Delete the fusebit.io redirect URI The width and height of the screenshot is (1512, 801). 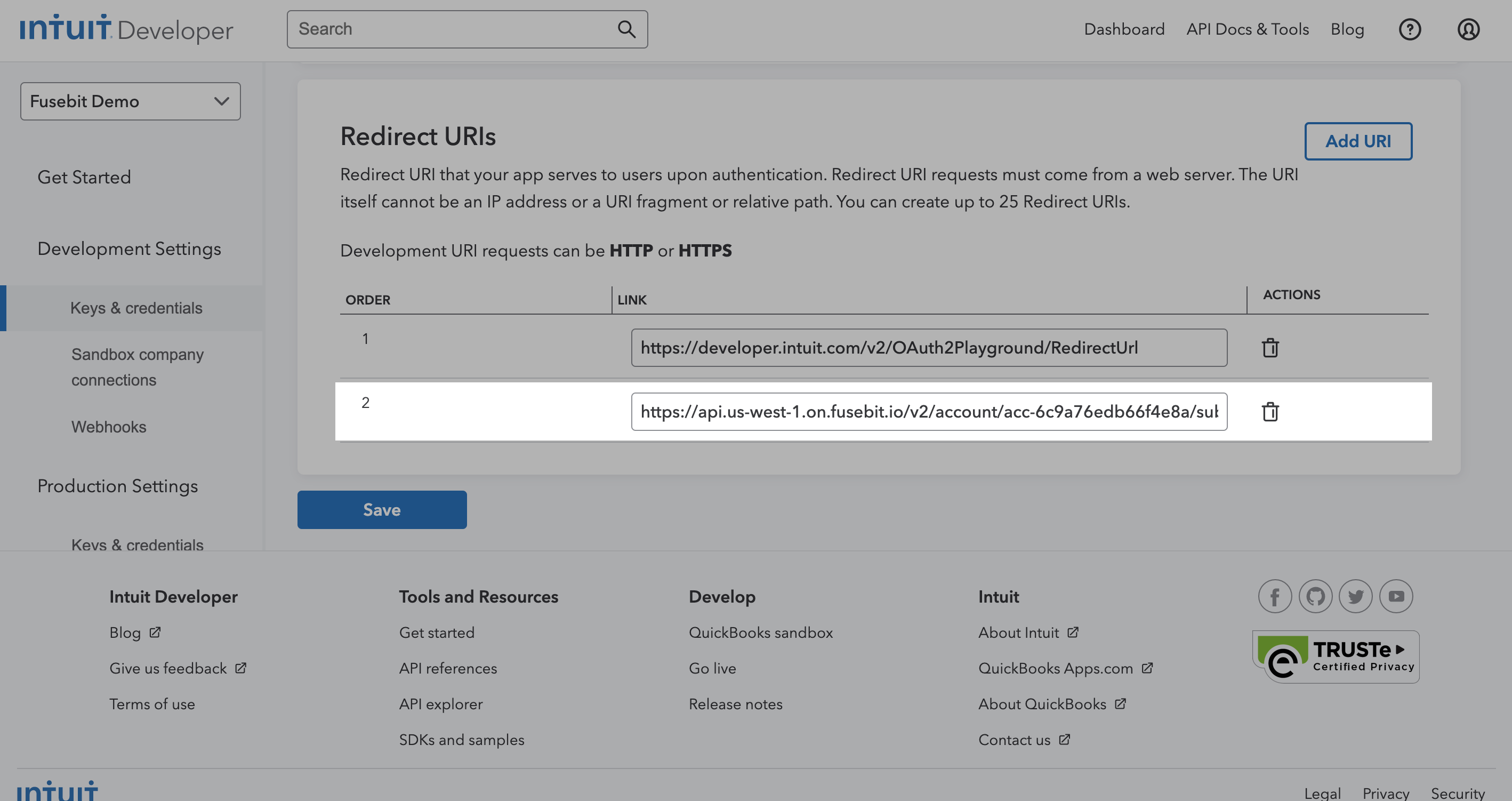click(x=1270, y=412)
